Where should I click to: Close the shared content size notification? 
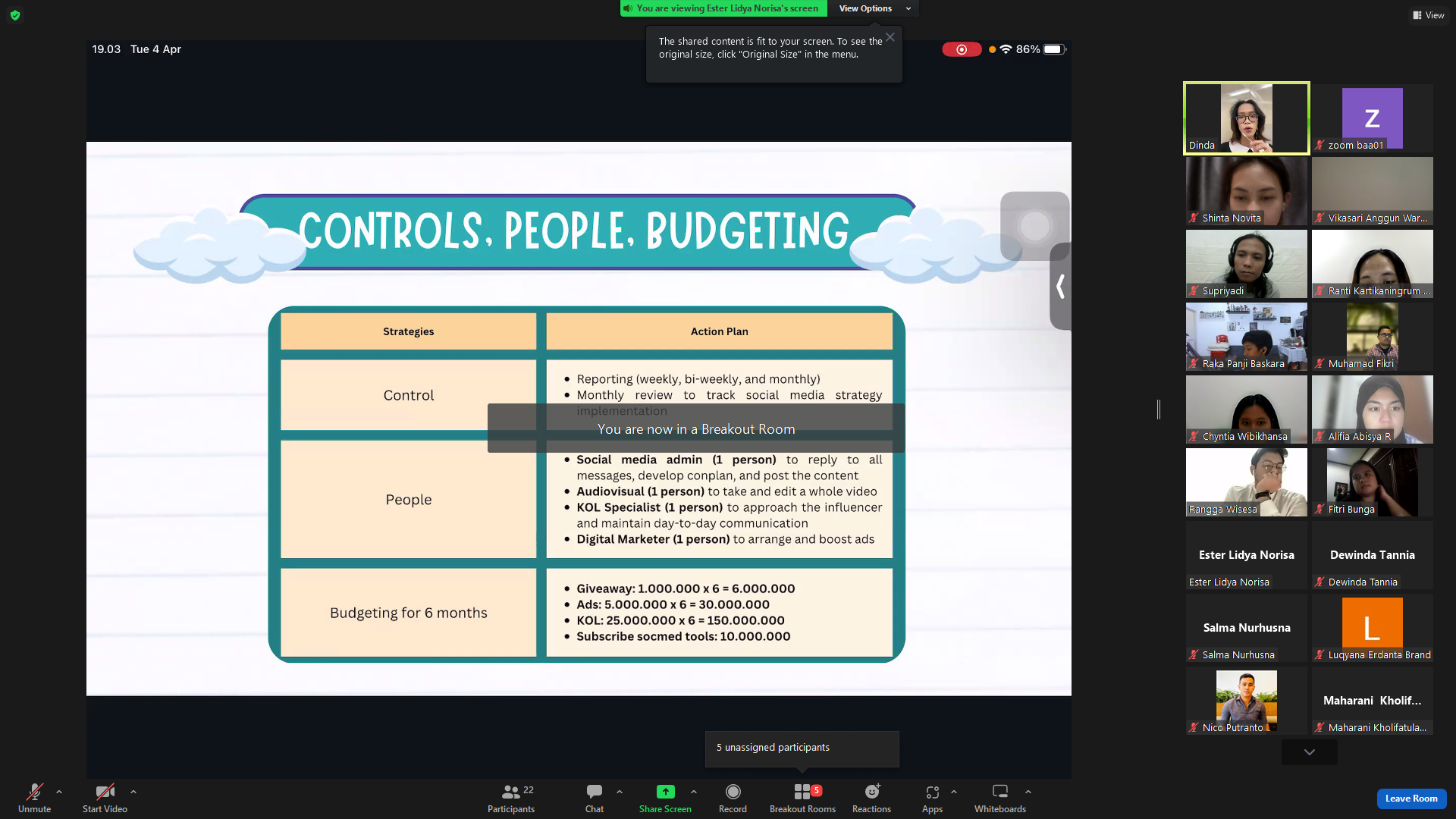(890, 37)
